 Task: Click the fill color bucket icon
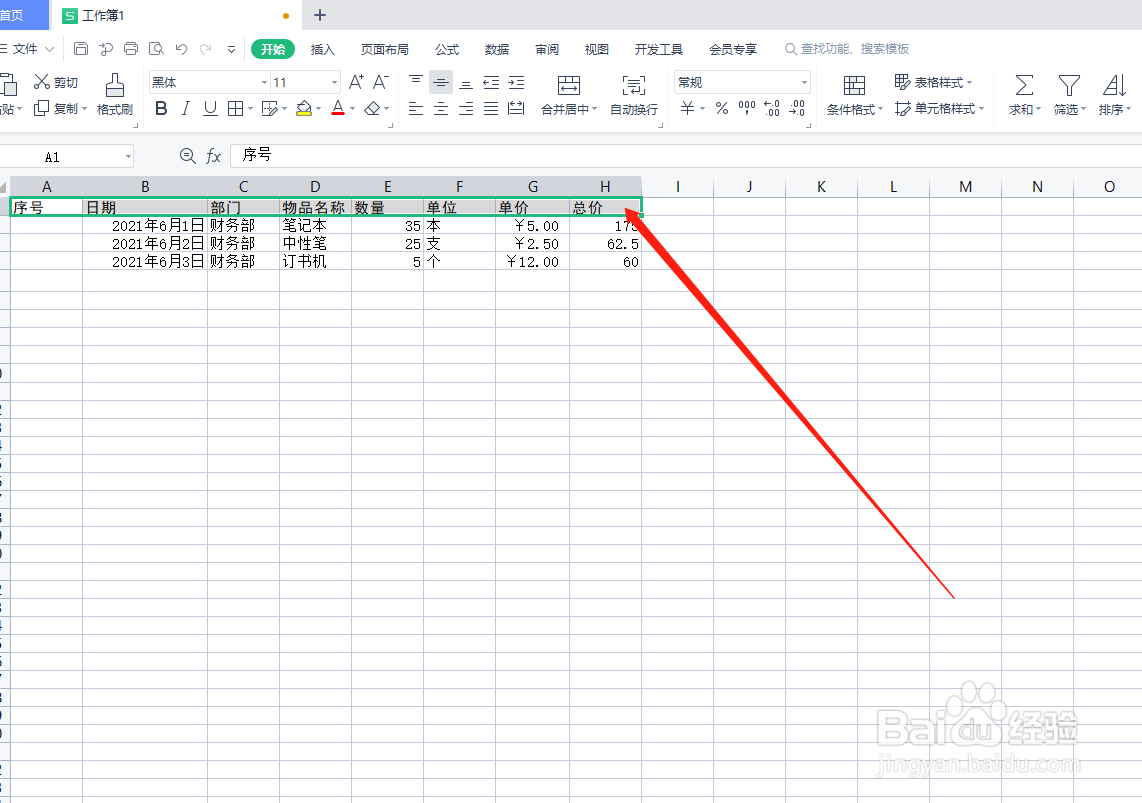tap(304, 108)
